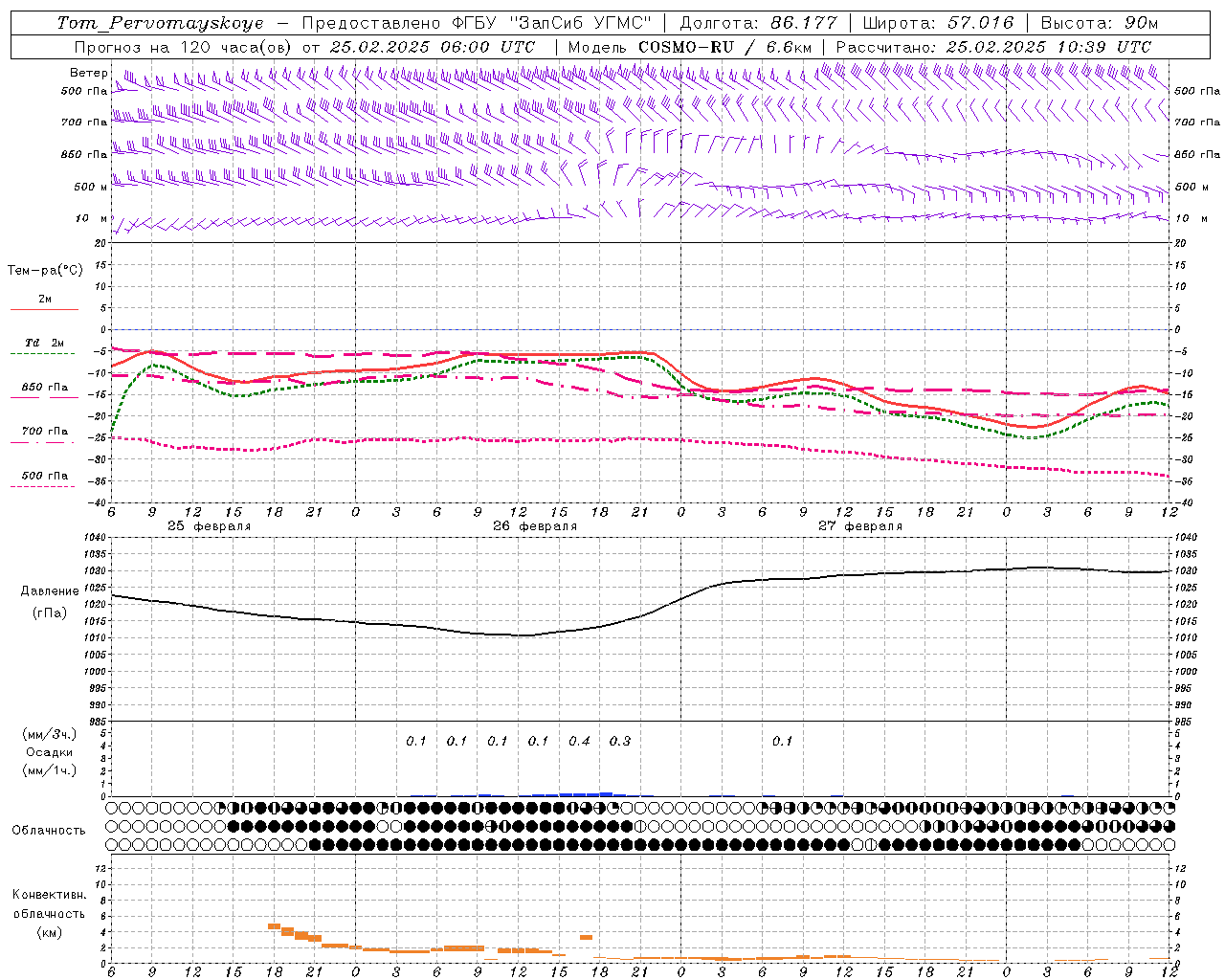Select the provider text ФГБУ "ЗапСиб УГМС"

551,23
